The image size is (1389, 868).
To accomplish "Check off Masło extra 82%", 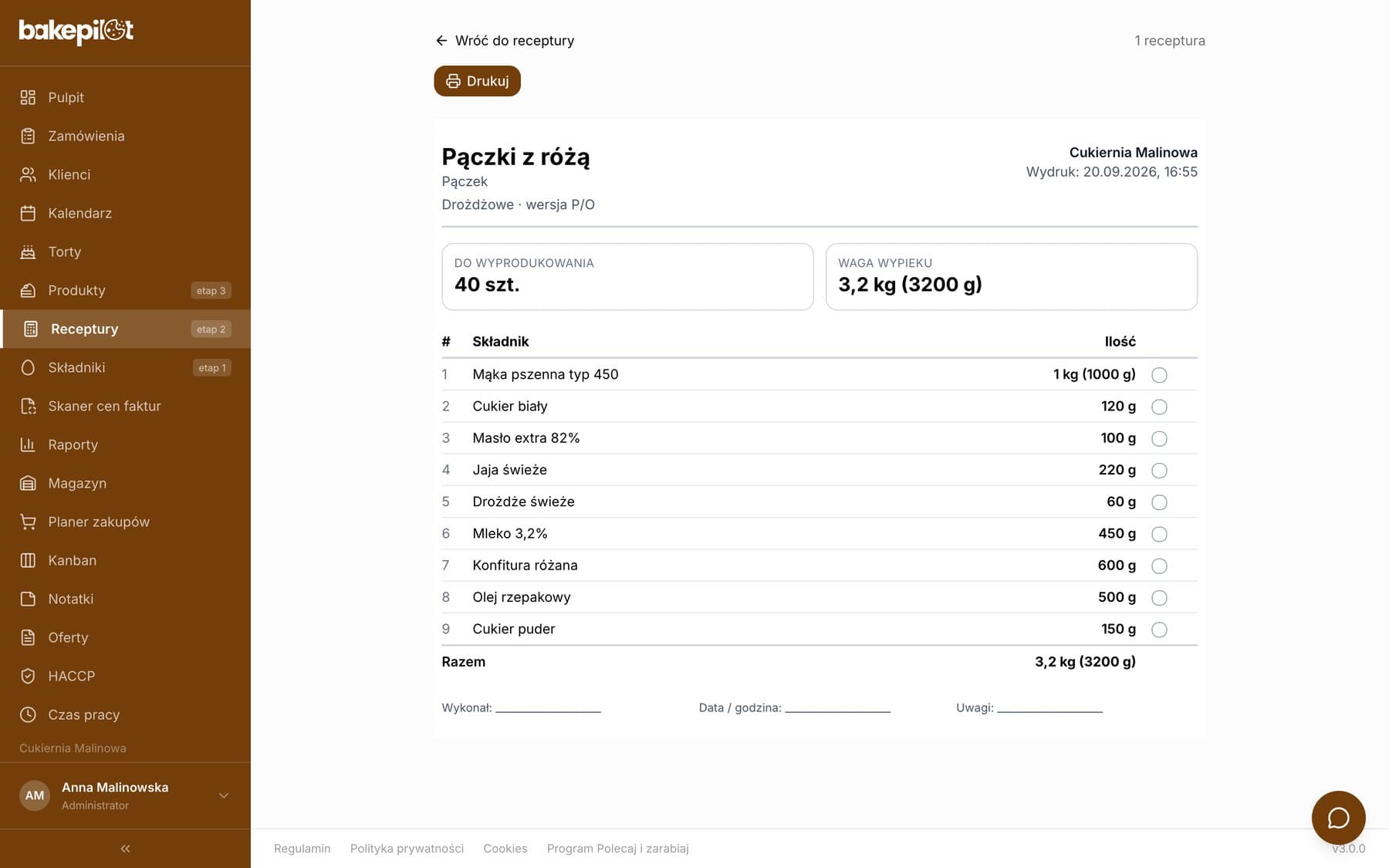I will tap(1159, 438).
